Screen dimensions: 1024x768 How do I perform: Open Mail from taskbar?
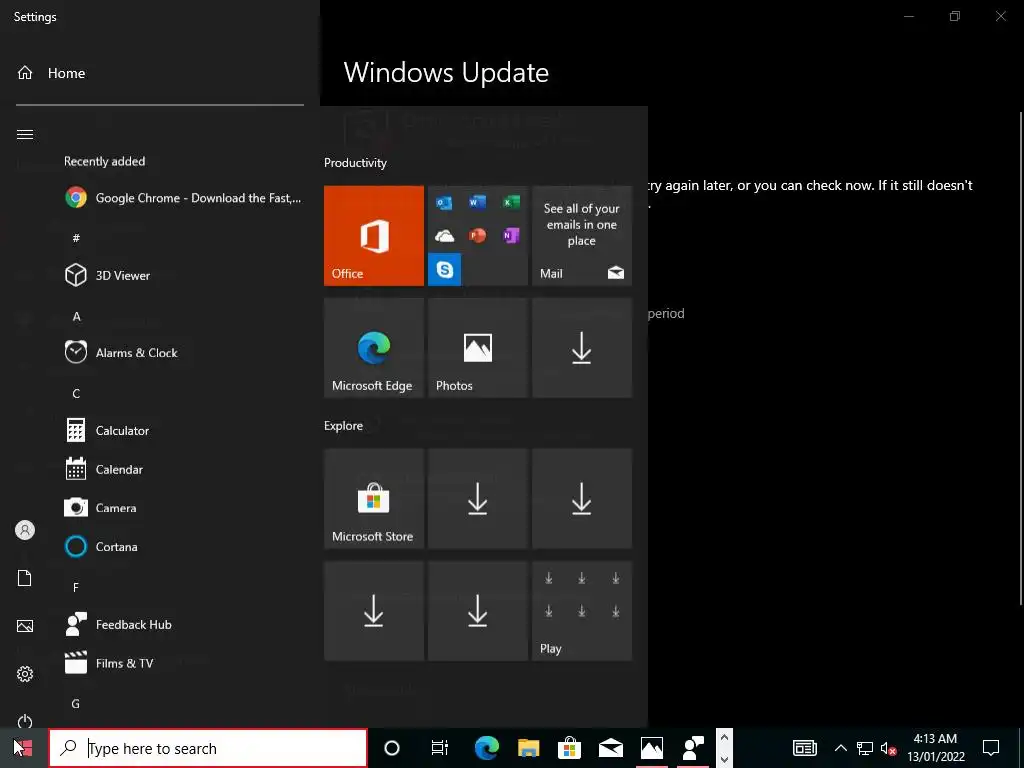coord(611,748)
